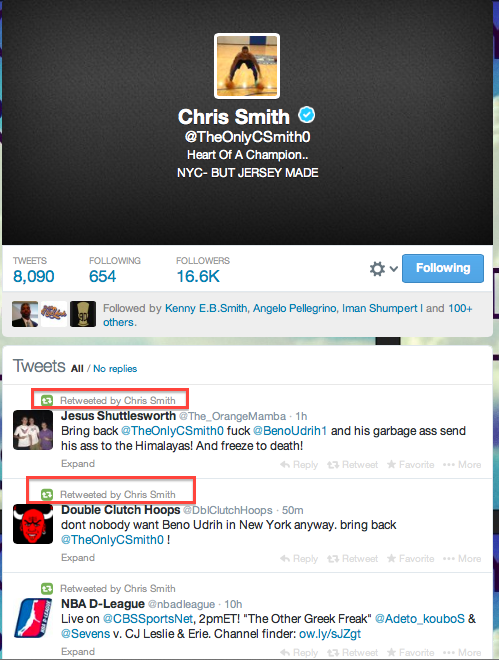The width and height of the screenshot is (499, 660).
Task: Expand the NBA D-League tweet
Action: point(78,651)
